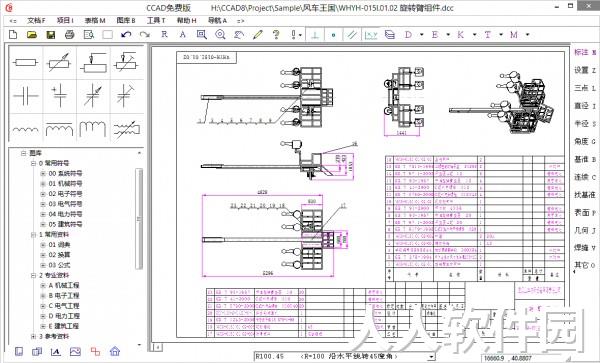Image resolution: width=600 pixels, height=363 pixels.
Task: Open the dropdown arrow next to D
Action: point(422,35)
